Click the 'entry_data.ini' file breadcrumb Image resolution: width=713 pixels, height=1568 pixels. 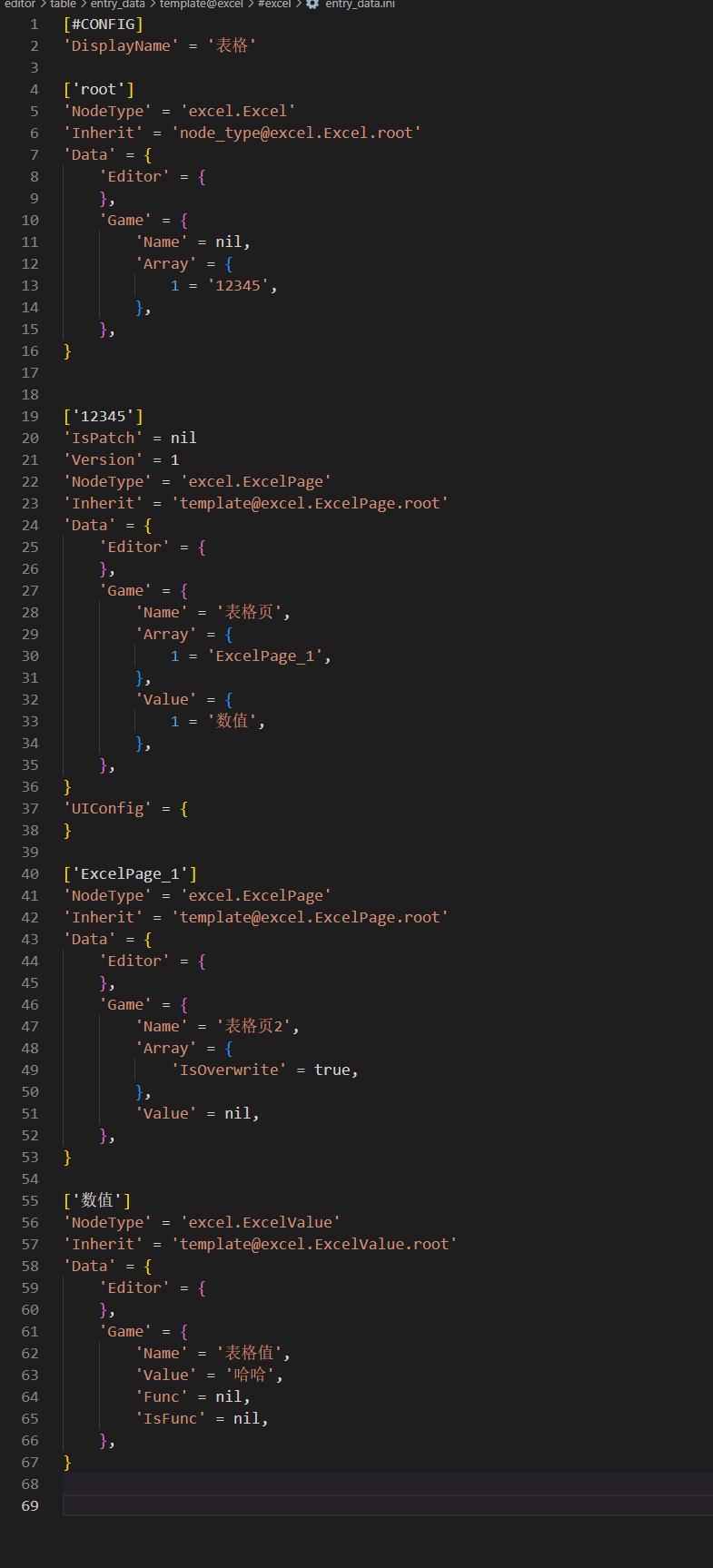[361, 4]
